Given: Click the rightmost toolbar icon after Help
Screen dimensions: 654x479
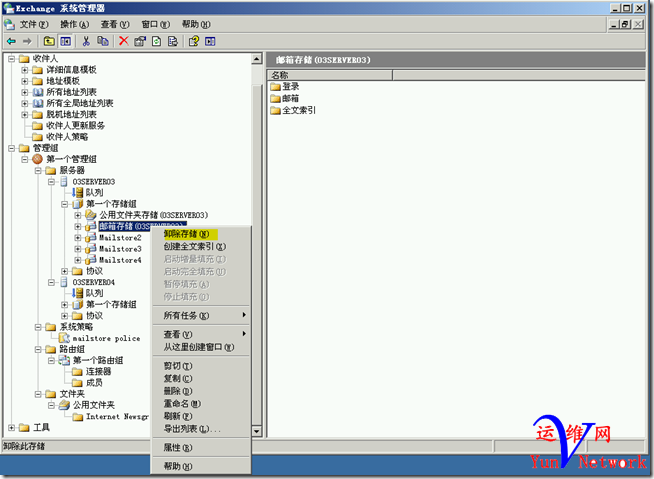Looking at the screenshot, I should (x=210, y=41).
